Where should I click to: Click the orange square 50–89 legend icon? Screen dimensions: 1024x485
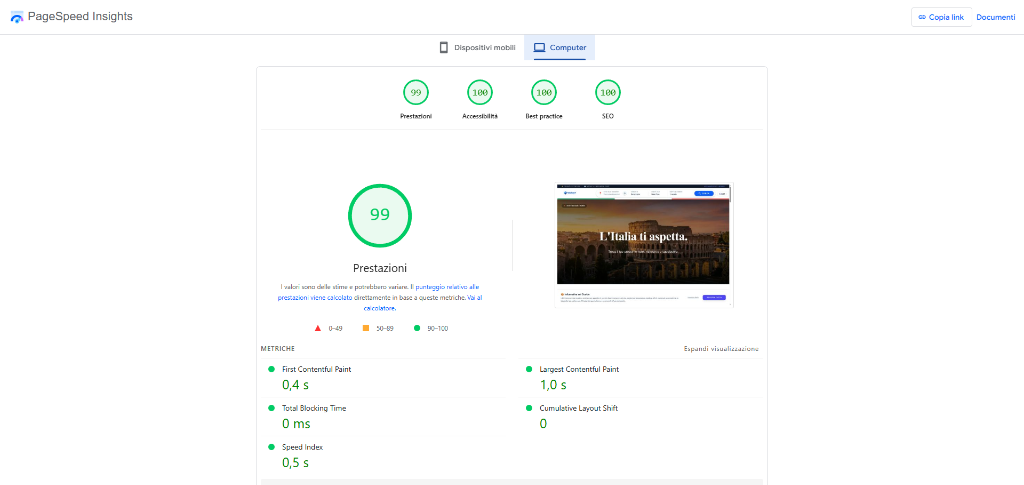click(x=366, y=328)
